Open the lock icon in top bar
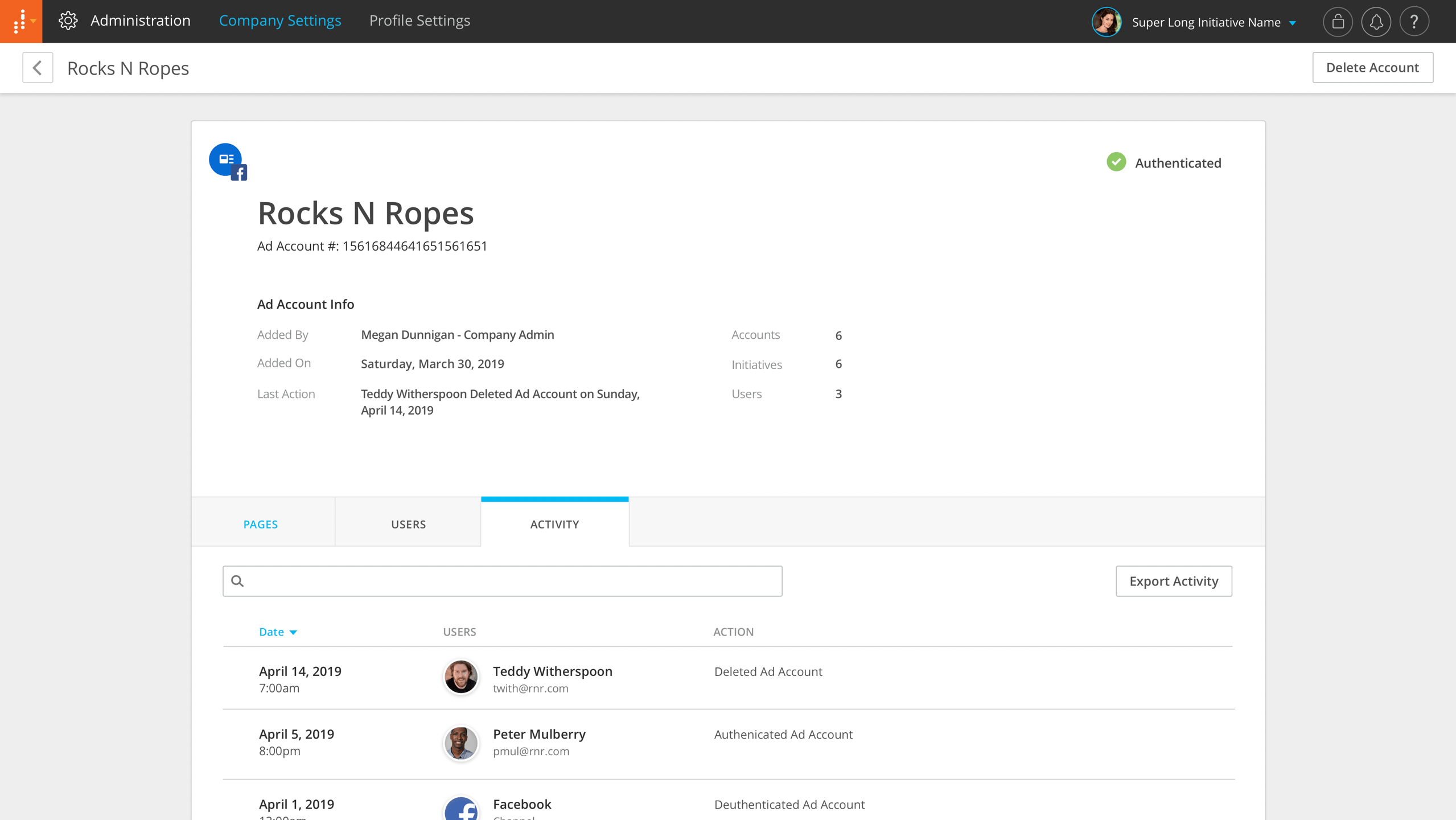The width and height of the screenshot is (1456, 820). tap(1338, 22)
